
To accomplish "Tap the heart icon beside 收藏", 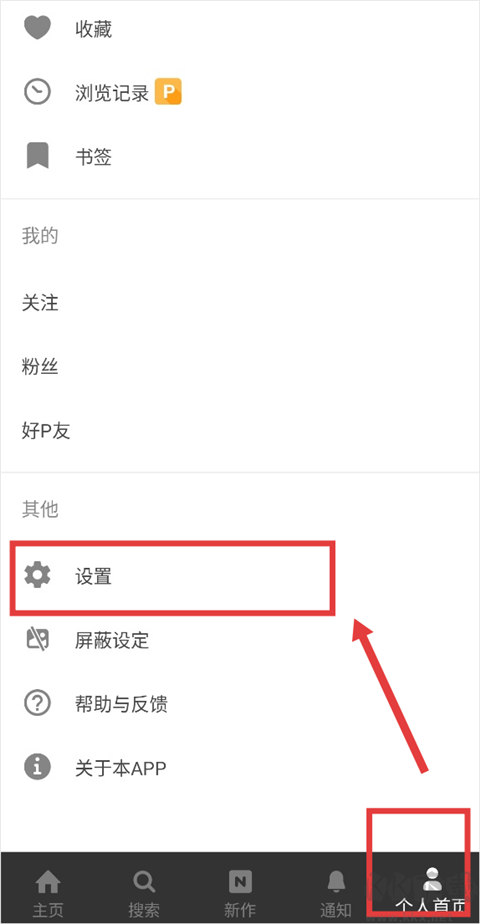I will [37, 28].
